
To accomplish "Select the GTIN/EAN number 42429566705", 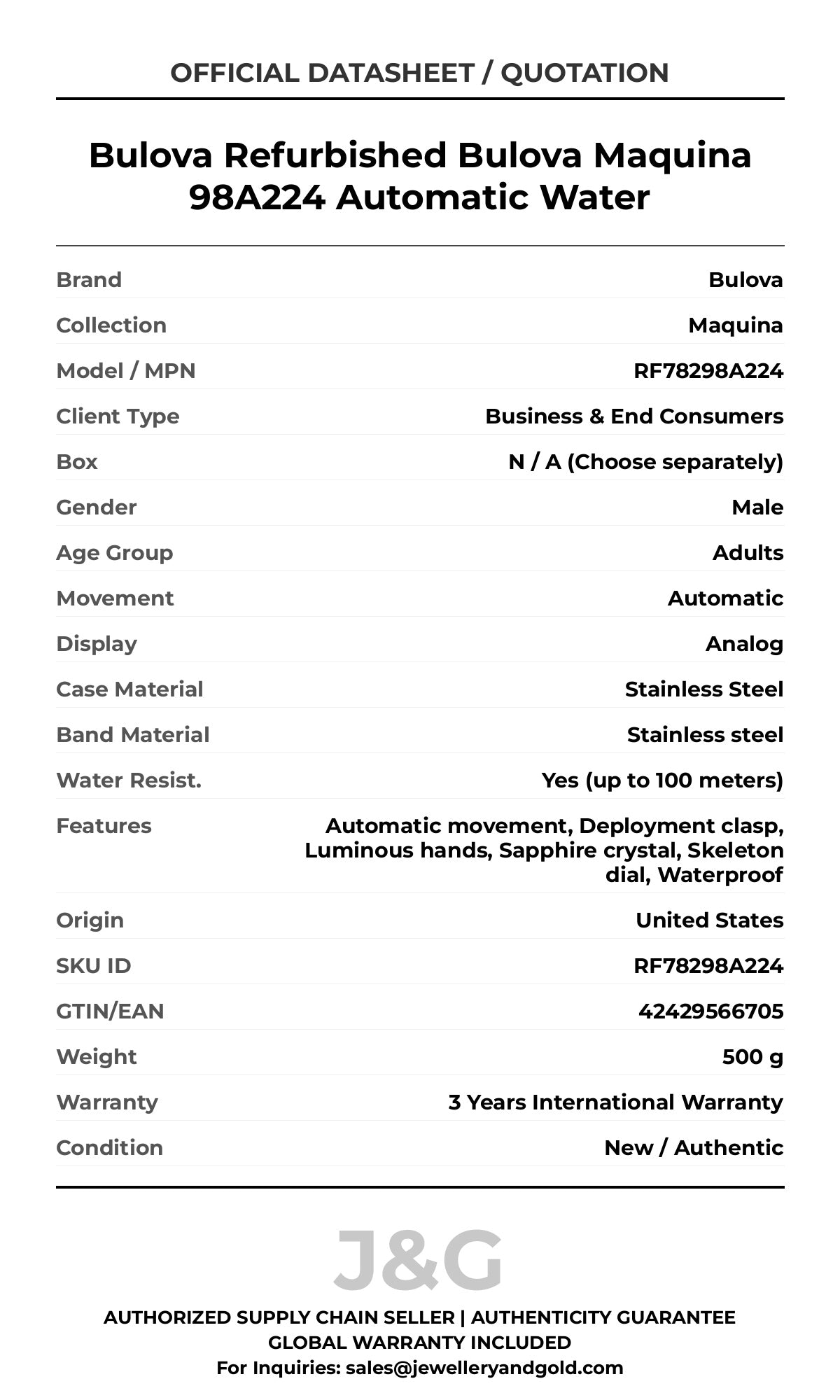I will tap(710, 1011).
